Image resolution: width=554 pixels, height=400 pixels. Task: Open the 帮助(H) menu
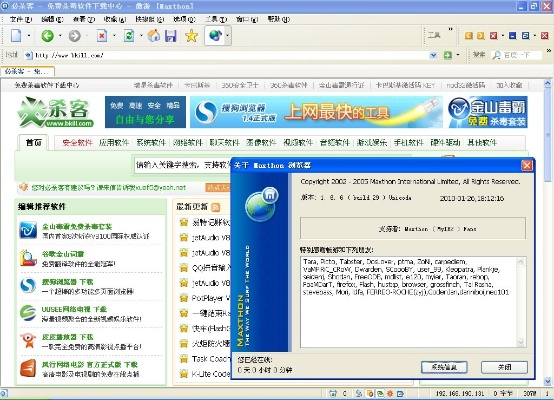[279, 19]
